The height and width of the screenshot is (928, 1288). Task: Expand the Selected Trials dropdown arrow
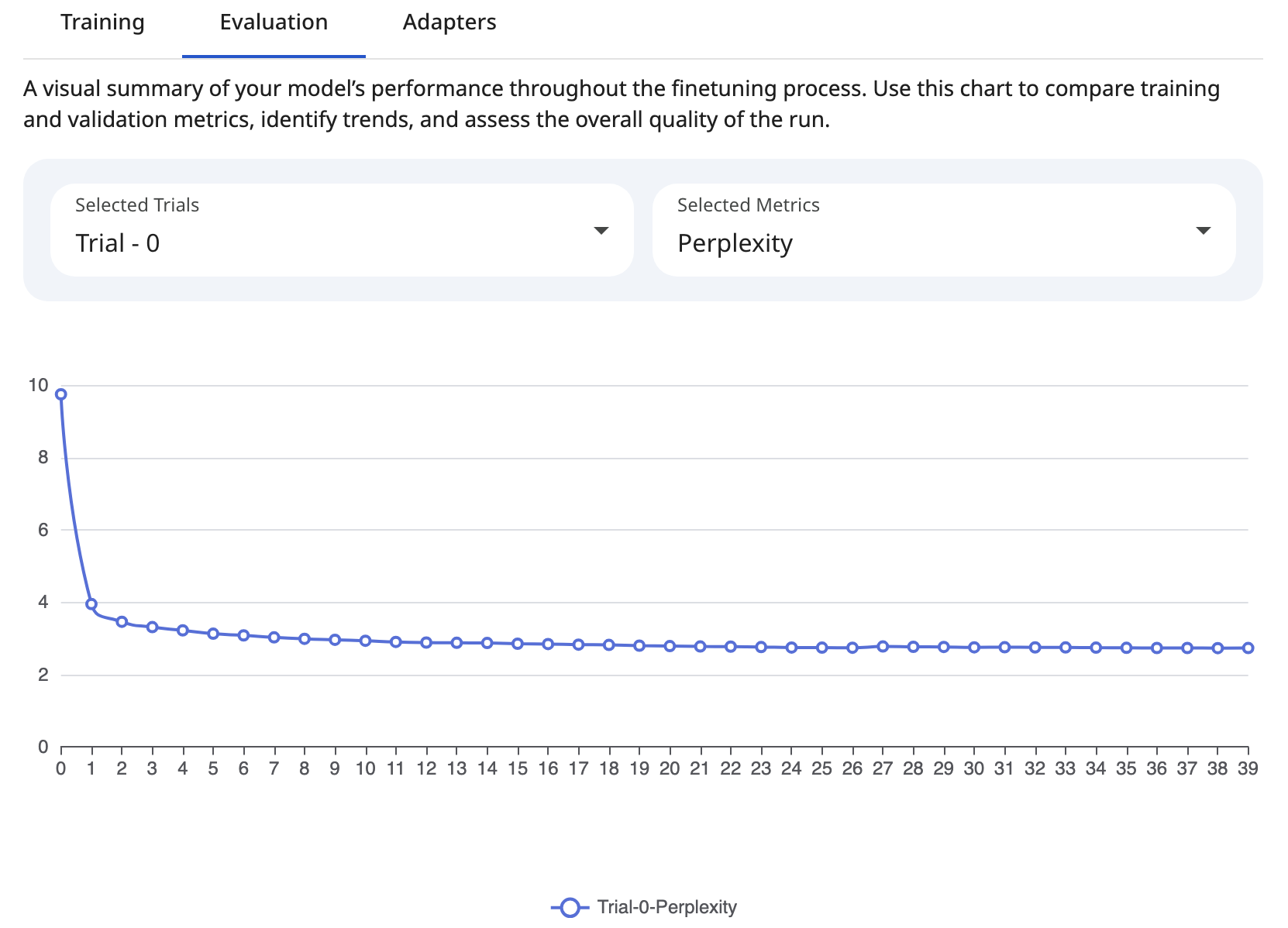(601, 231)
